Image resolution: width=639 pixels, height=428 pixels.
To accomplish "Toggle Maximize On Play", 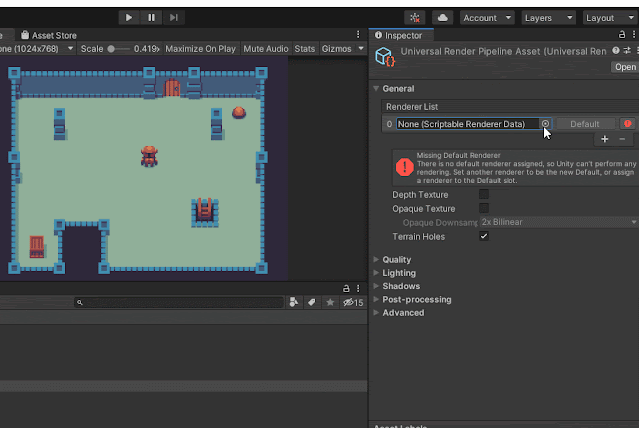I will coord(201,49).
